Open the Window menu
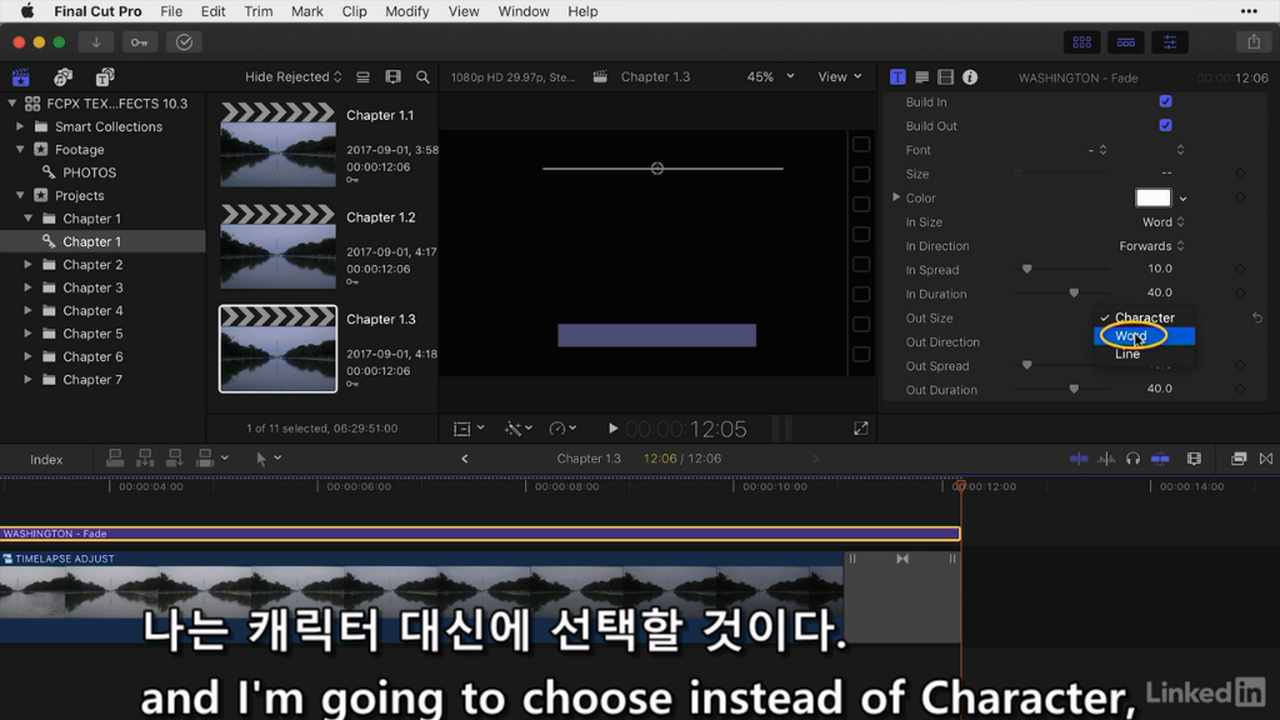Image resolution: width=1280 pixels, height=720 pixels. (x=523, y=11)
